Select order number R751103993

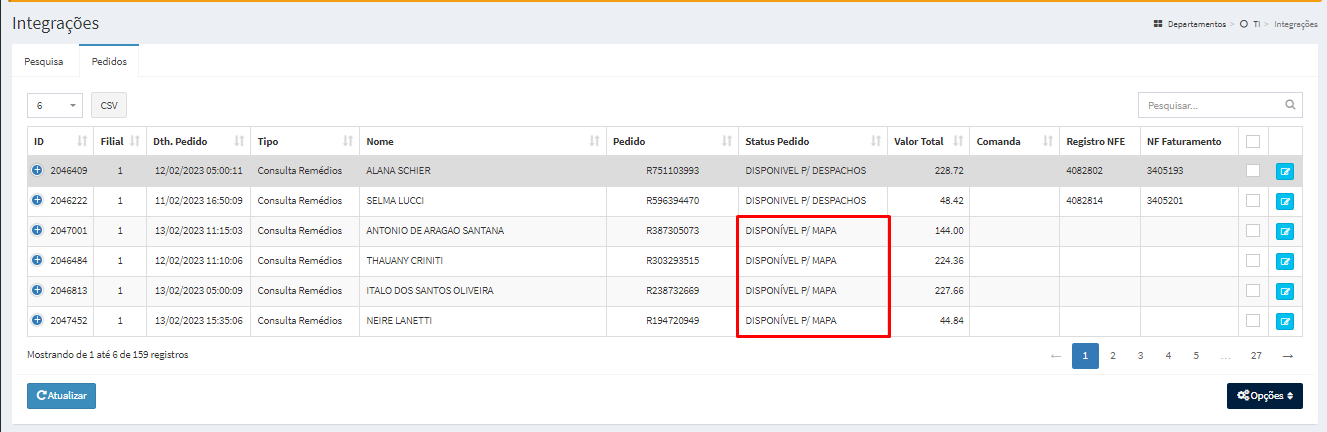(673, 171)
